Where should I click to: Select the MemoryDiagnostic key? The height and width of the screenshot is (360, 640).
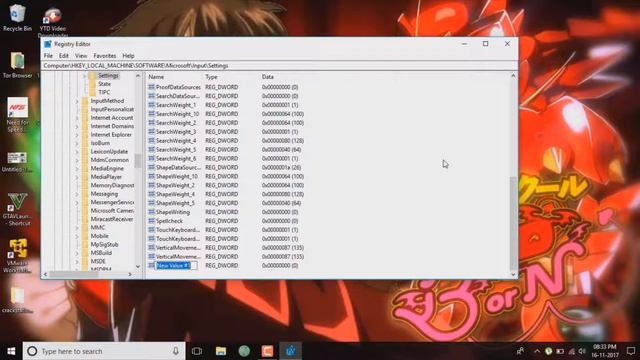click(112, 185)
